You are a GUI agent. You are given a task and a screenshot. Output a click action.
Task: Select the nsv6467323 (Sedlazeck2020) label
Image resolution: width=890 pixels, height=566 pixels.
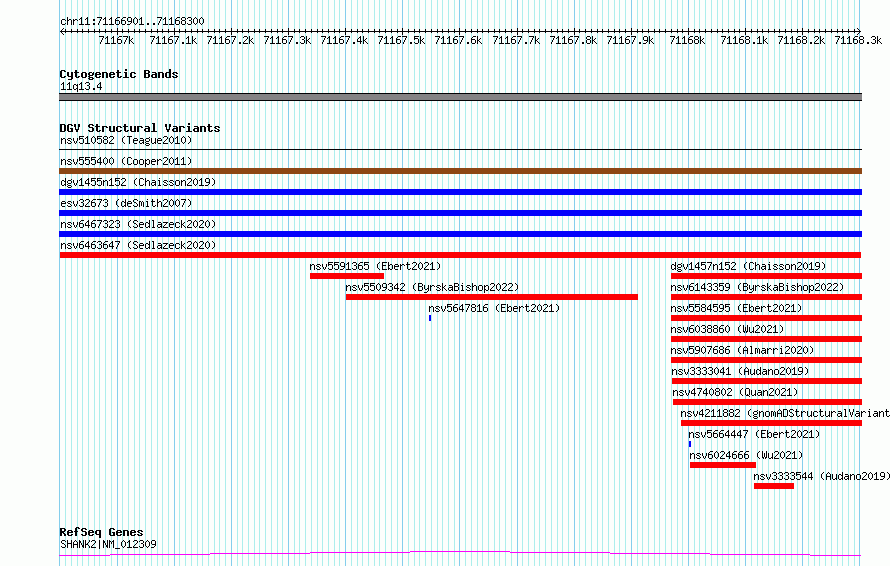pos(138,224)
